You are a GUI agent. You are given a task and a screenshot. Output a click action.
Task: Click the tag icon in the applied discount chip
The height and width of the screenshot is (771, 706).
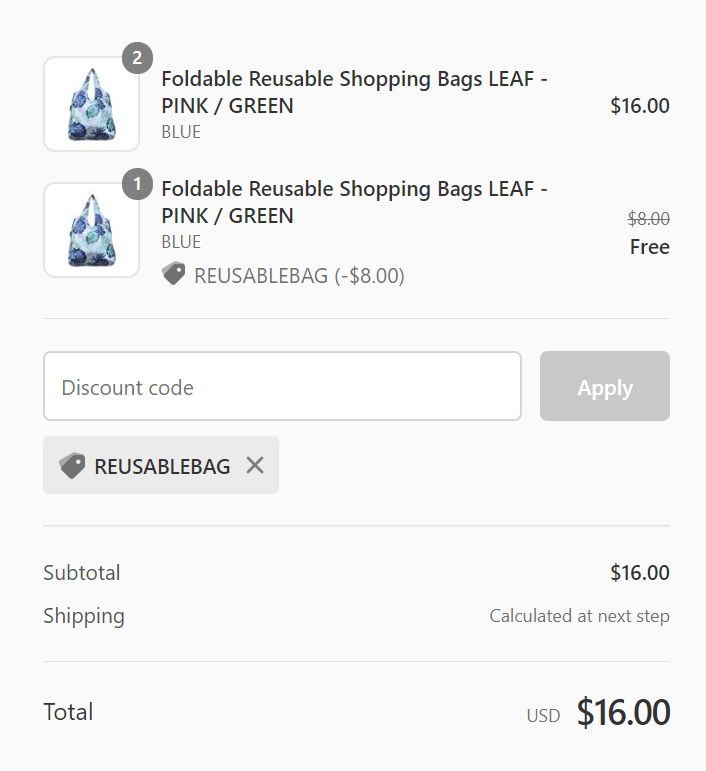click(x=72, y=466)
